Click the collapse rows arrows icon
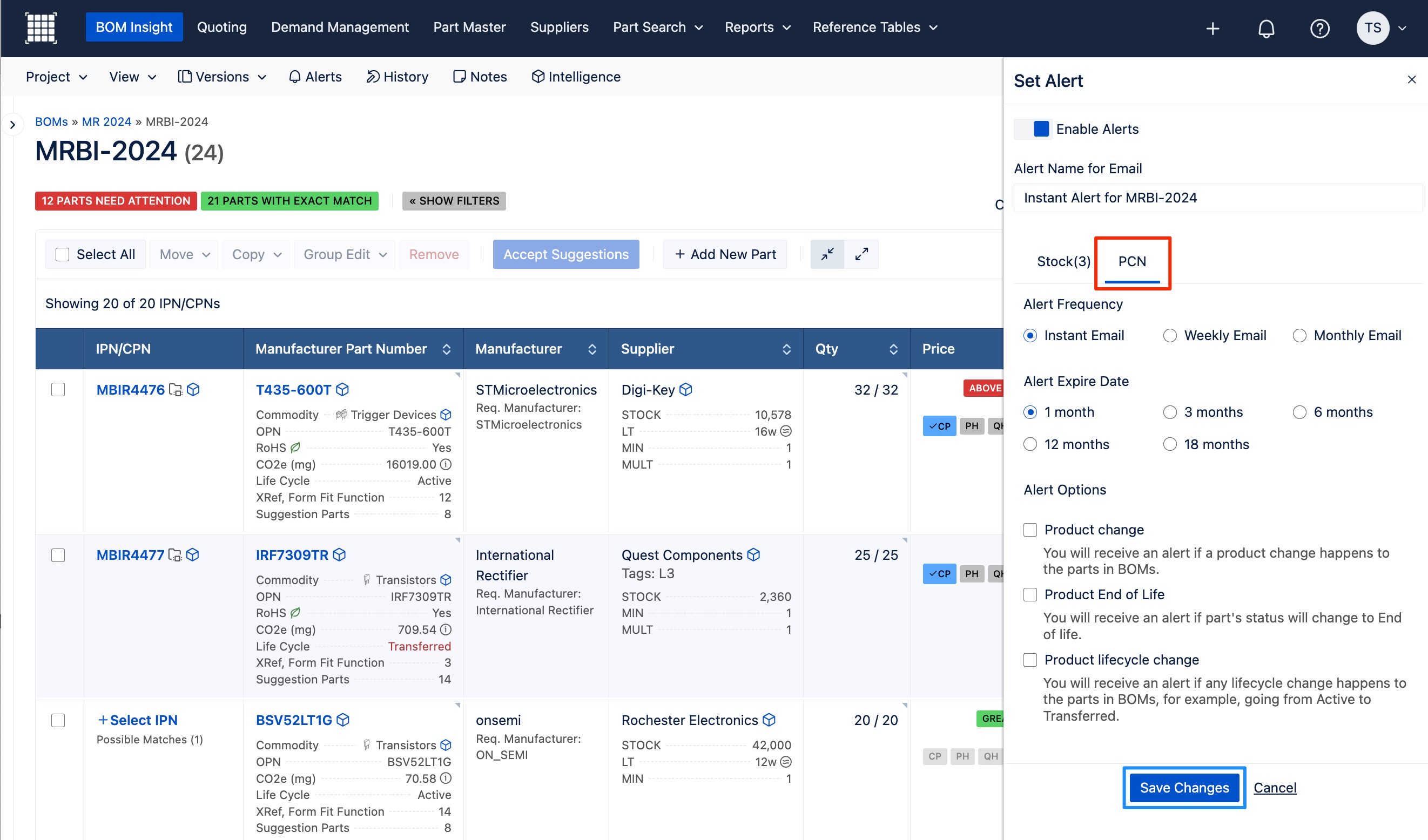 (827, 254)
